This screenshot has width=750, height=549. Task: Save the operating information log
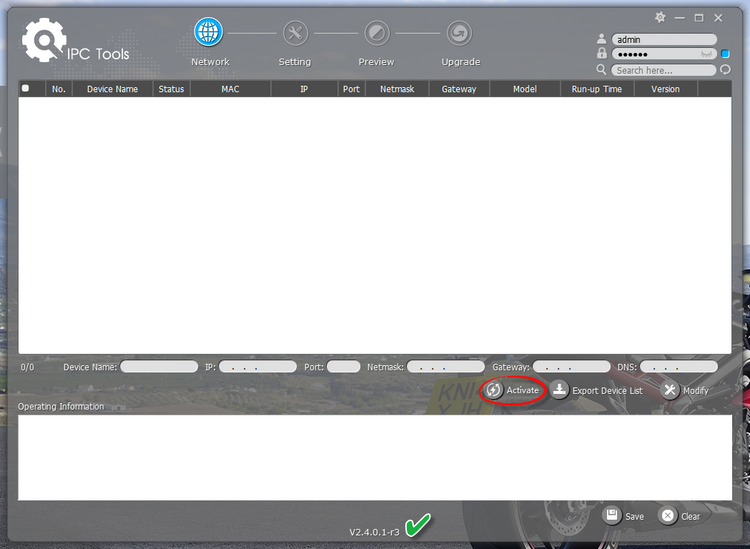pos(624,516)
